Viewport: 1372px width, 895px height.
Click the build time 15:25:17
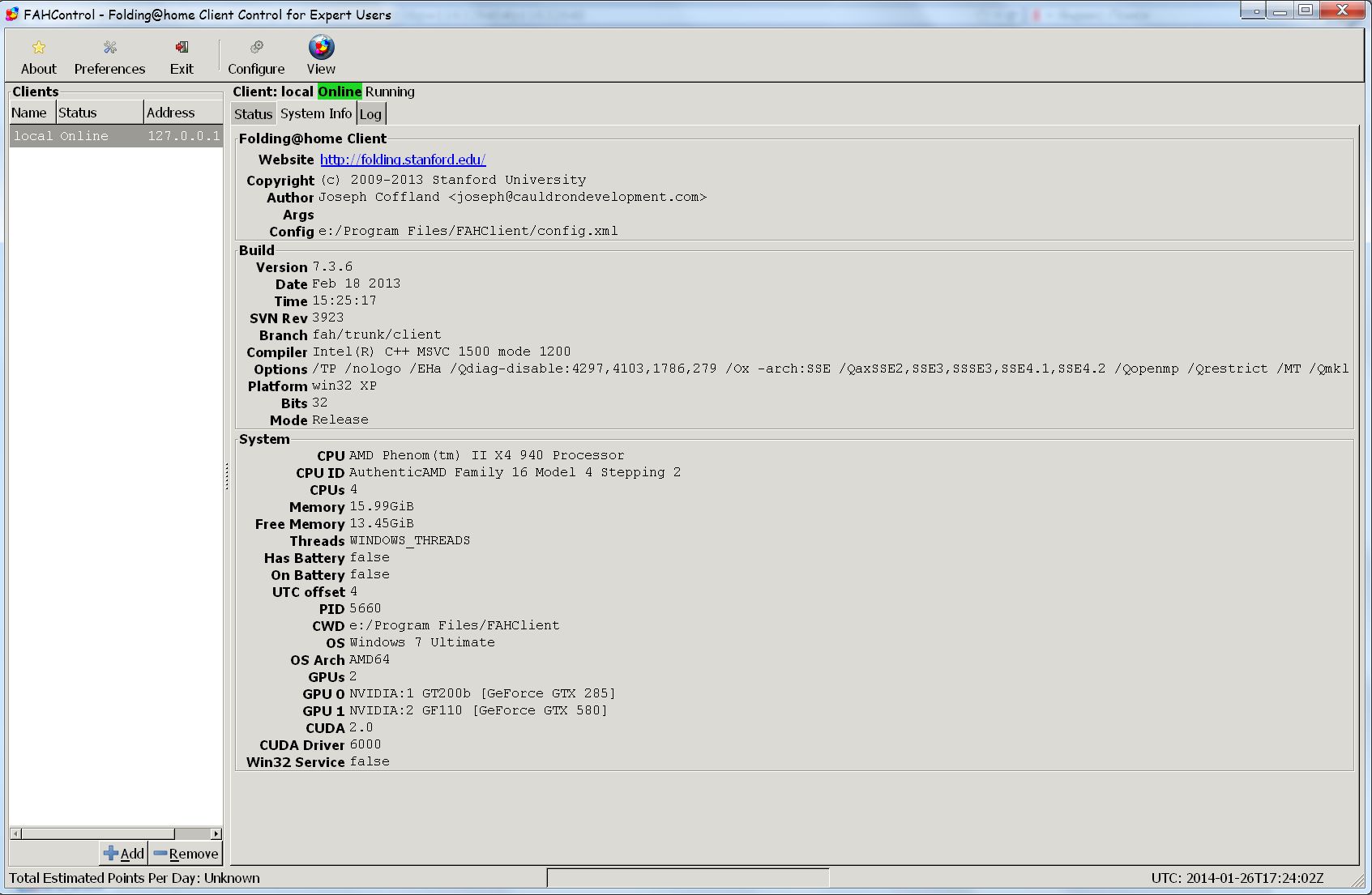pyautogui.click(x=344, y=300)
